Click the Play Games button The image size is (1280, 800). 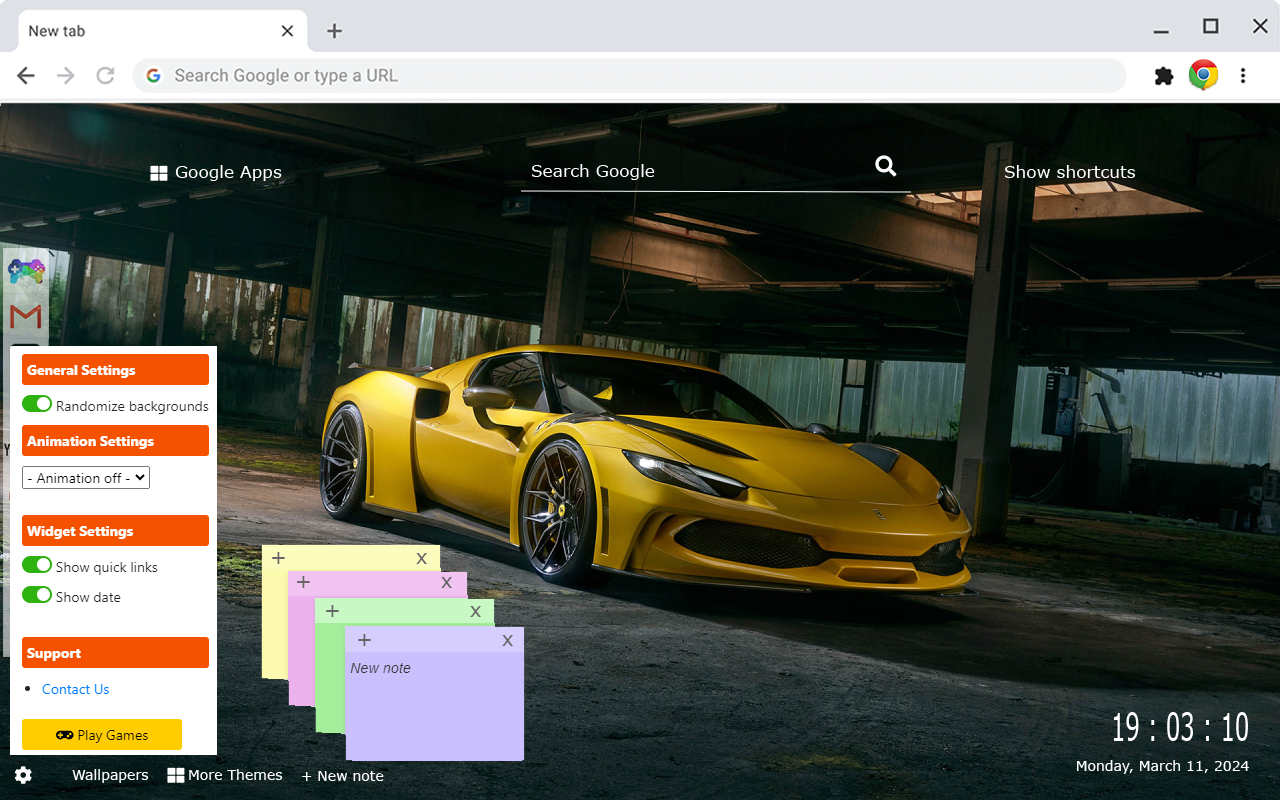102,735
